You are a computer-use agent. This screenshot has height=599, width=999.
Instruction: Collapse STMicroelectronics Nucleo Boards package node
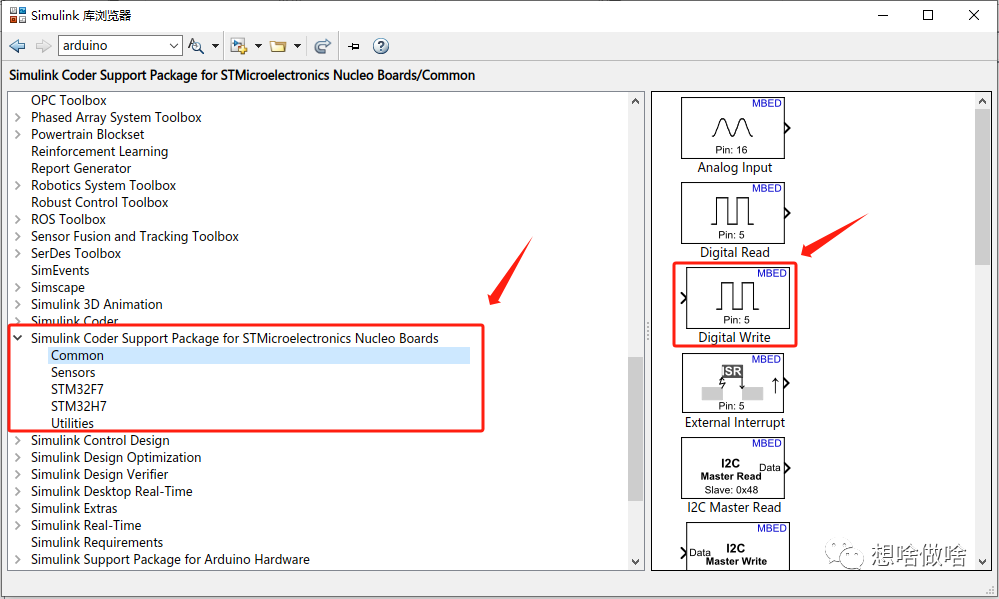tap(18, 338)
